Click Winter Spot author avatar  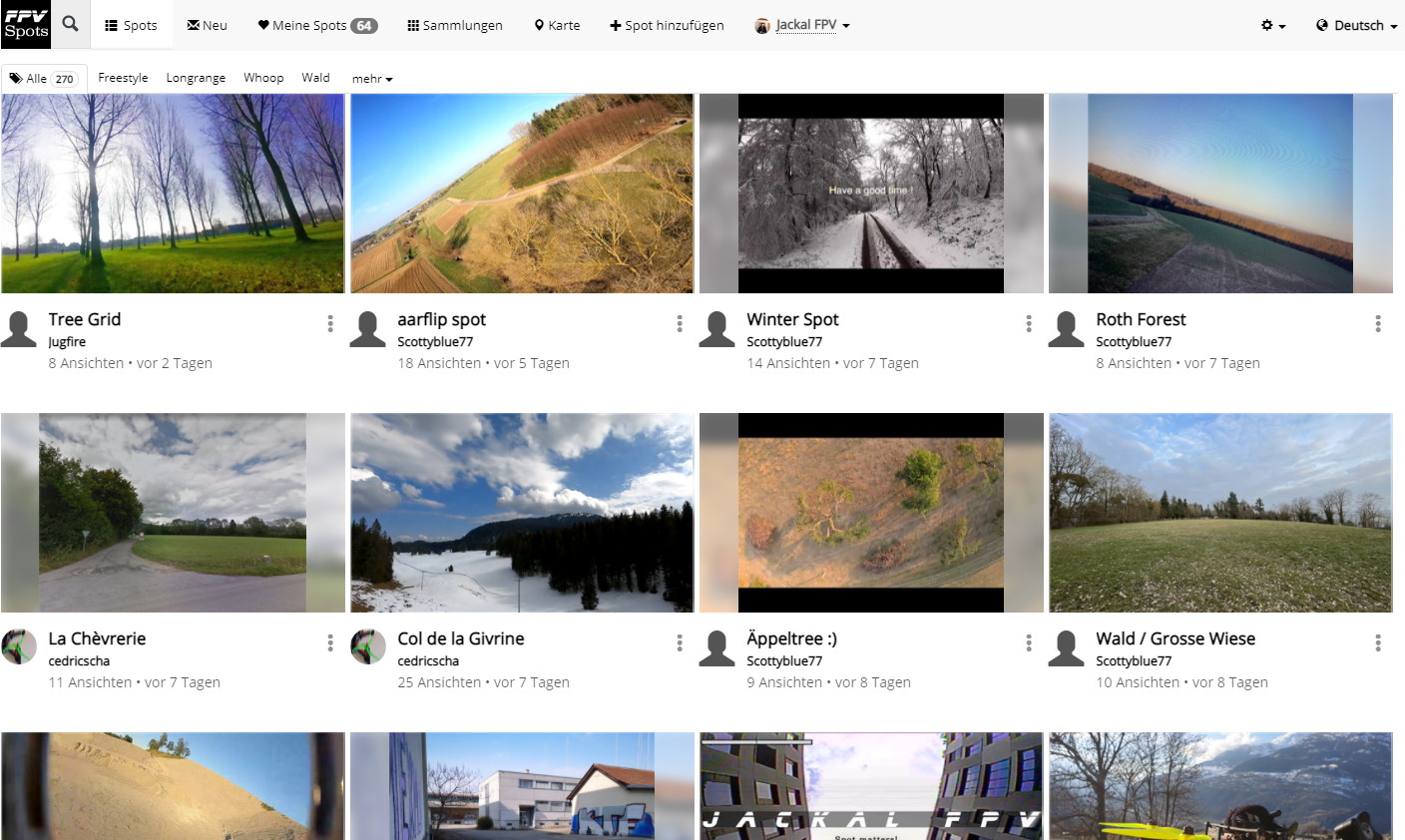(x=716, y=328)
